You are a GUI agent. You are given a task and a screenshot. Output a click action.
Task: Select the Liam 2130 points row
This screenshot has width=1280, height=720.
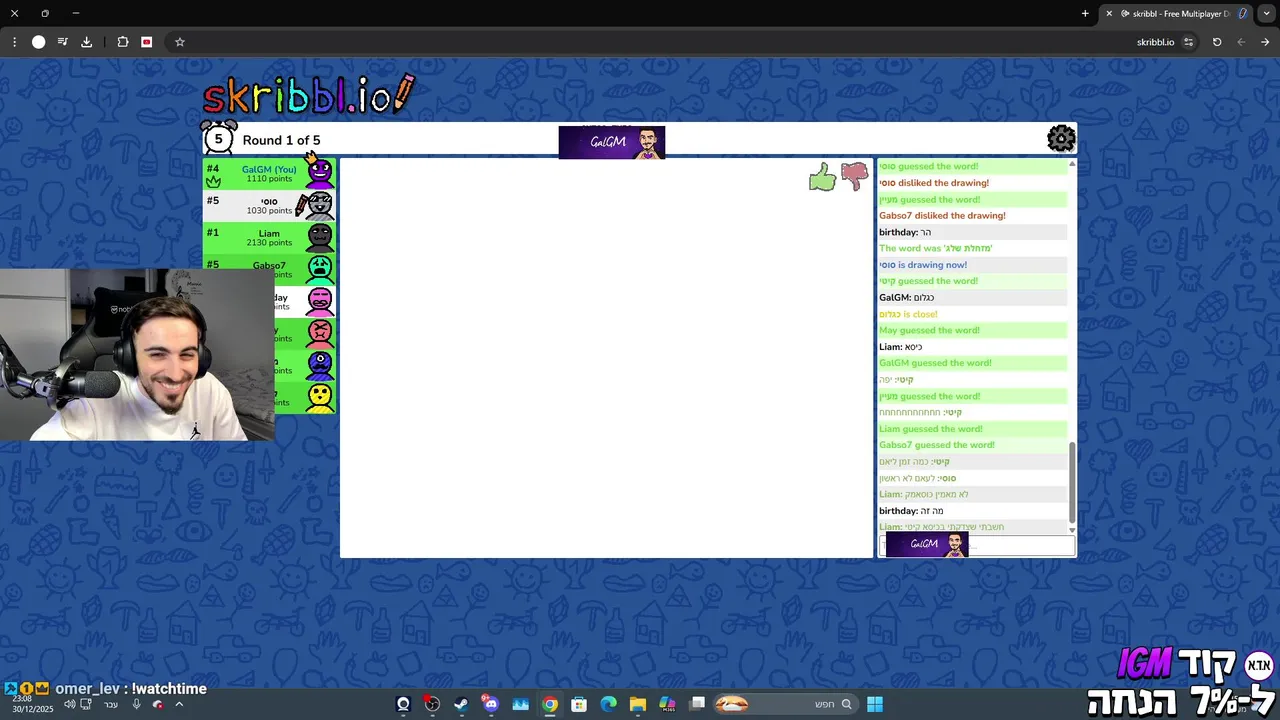[x=269, y=238]
